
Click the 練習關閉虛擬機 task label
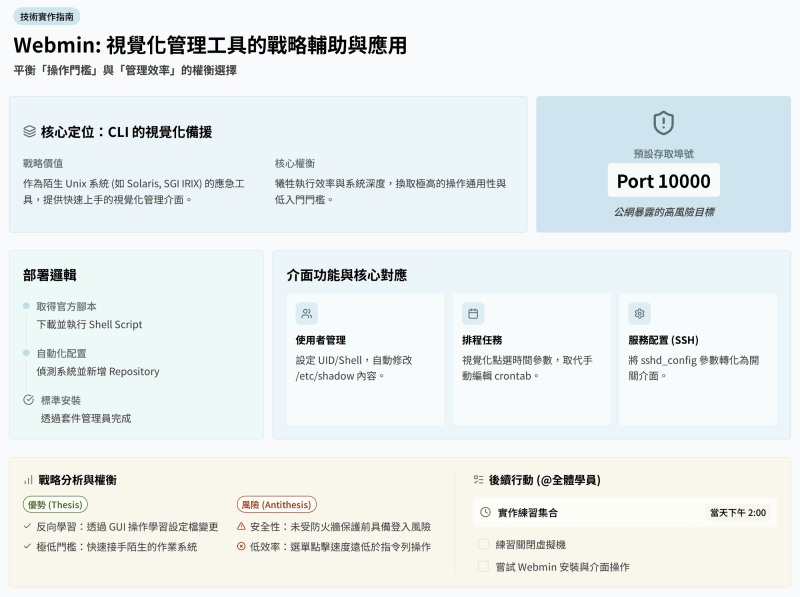pyautogui.click(x=531, y=544)
